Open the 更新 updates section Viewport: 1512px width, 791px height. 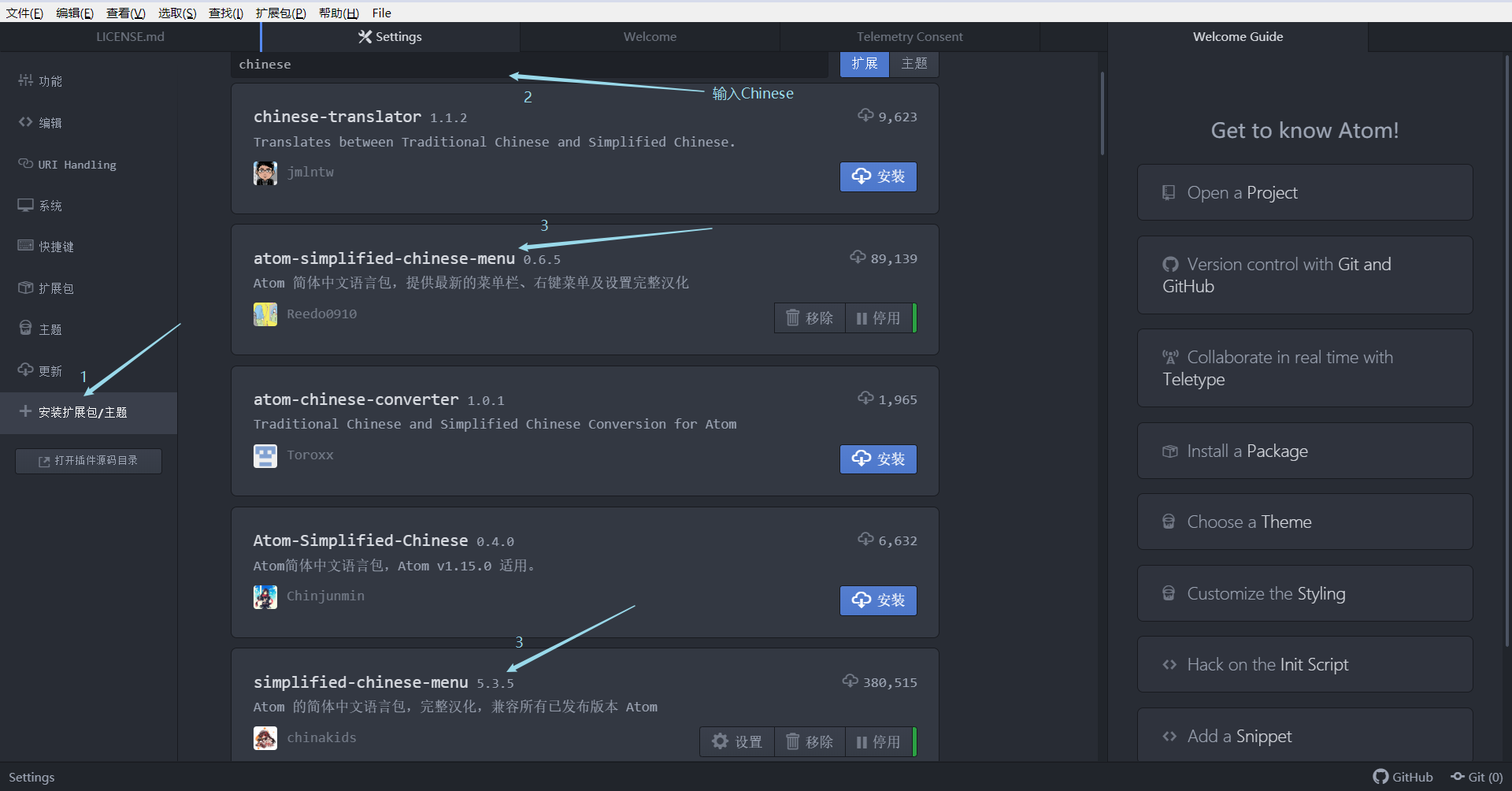click(x=50, y=370)
